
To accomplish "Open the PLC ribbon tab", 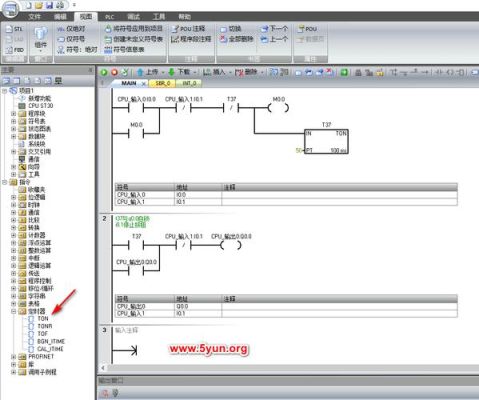I will (x=110, y=17).
